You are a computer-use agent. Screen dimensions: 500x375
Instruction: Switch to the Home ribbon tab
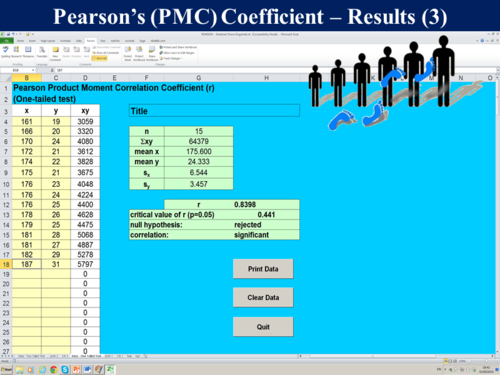(x=20, y=41)
